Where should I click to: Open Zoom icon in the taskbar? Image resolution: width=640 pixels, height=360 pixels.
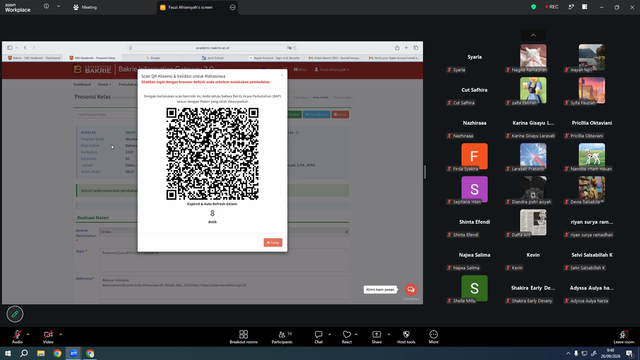pyautogui.click(x=73, y=353)
